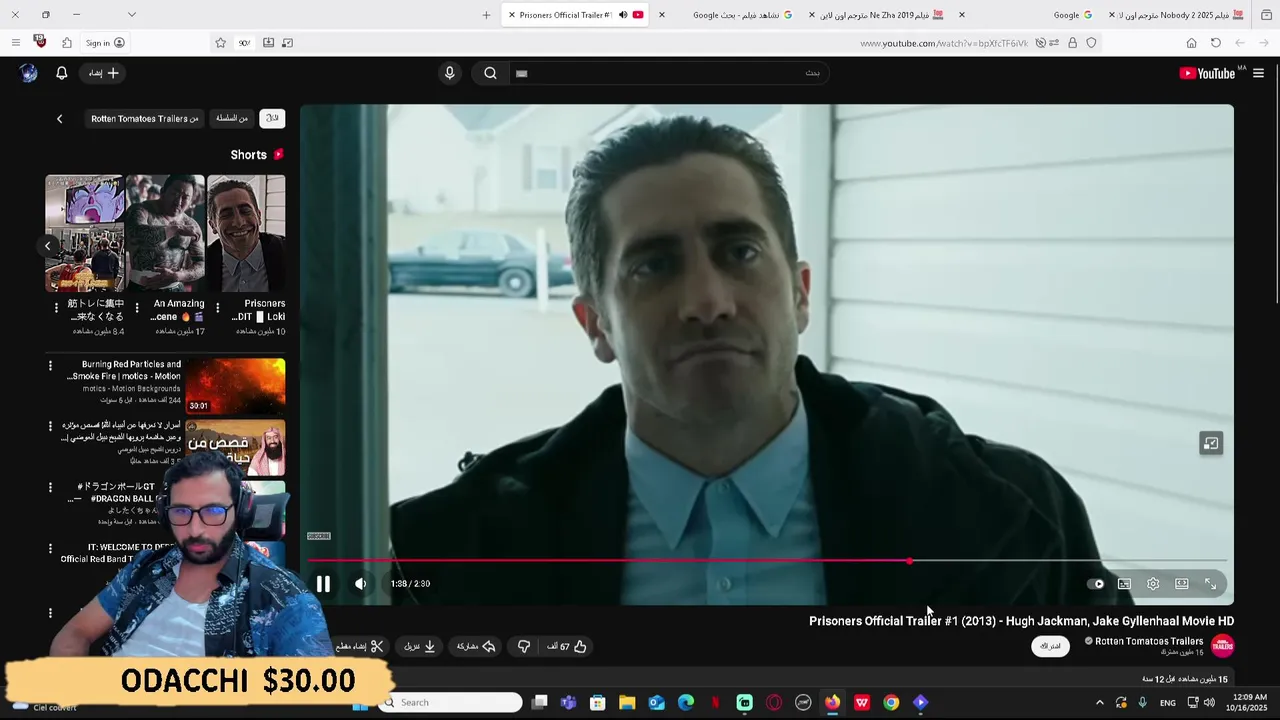Show hidden system tray icons chevron
The width and height of the screenshot is (1280, 720).
1099,703
